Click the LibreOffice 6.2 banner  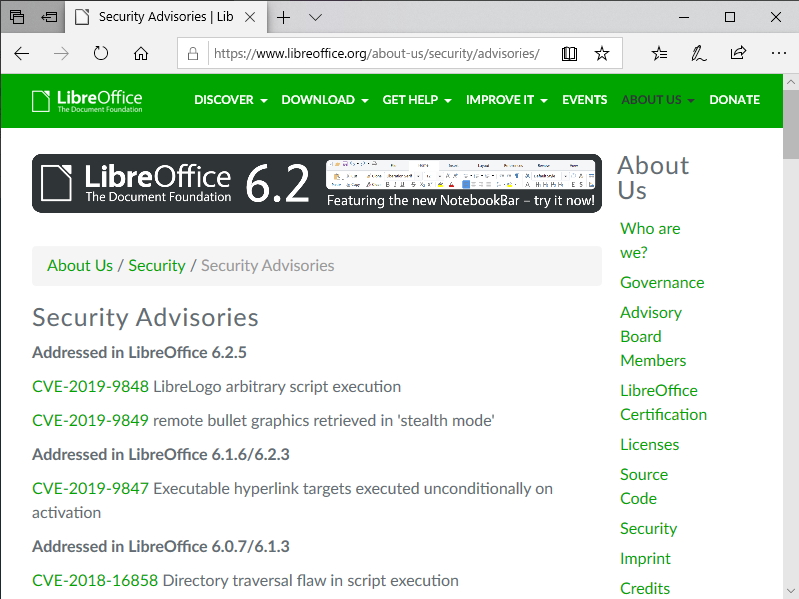[x=316, y=183]
